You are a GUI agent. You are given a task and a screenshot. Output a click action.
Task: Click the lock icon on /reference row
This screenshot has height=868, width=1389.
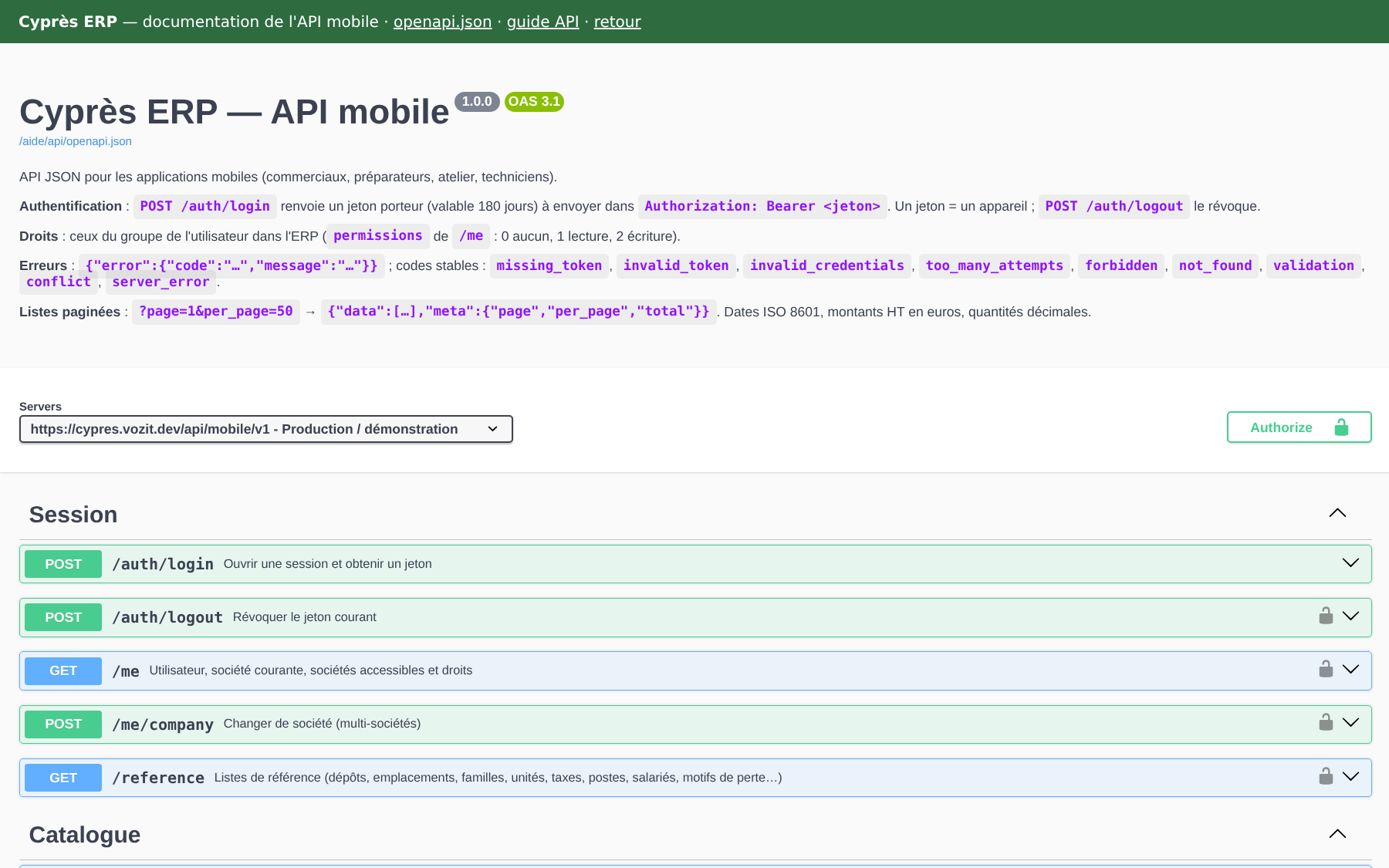coord(1326,776)
